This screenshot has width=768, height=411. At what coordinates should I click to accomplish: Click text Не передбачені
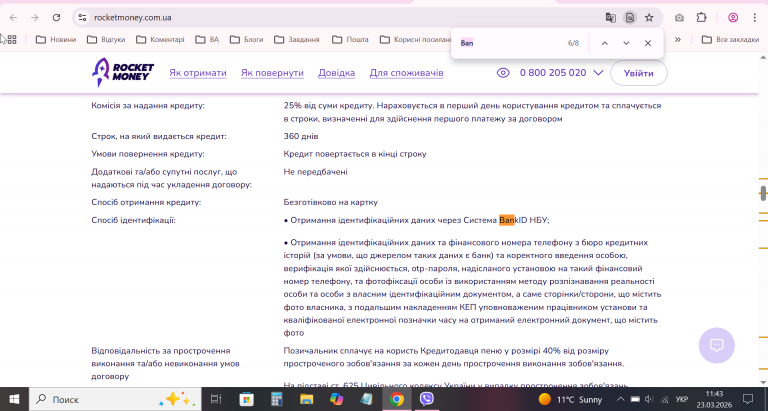coord(315,172)
